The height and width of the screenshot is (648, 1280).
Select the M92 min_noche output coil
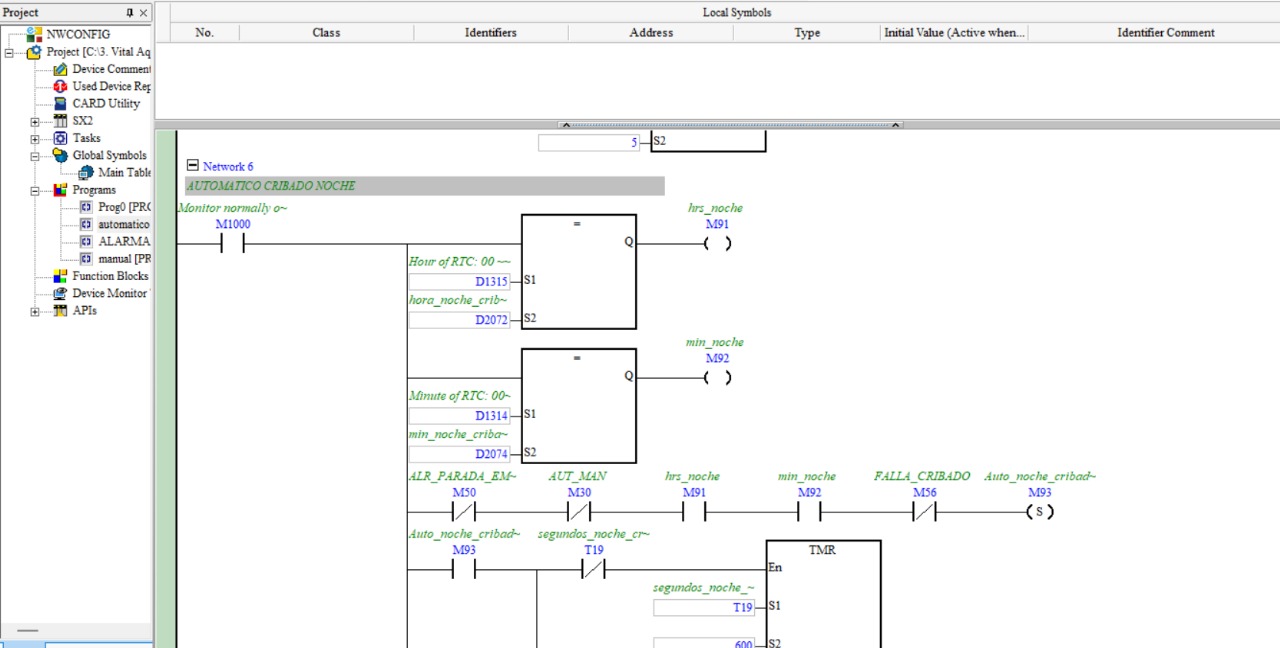(x=717, y=377)
